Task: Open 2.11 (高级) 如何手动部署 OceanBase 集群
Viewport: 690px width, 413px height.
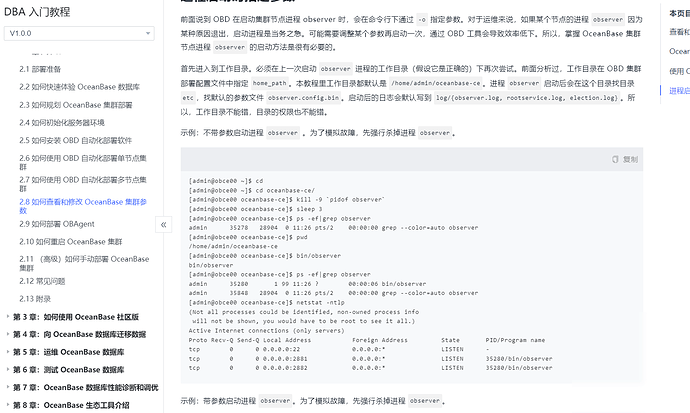Action: tap(84, 263)
